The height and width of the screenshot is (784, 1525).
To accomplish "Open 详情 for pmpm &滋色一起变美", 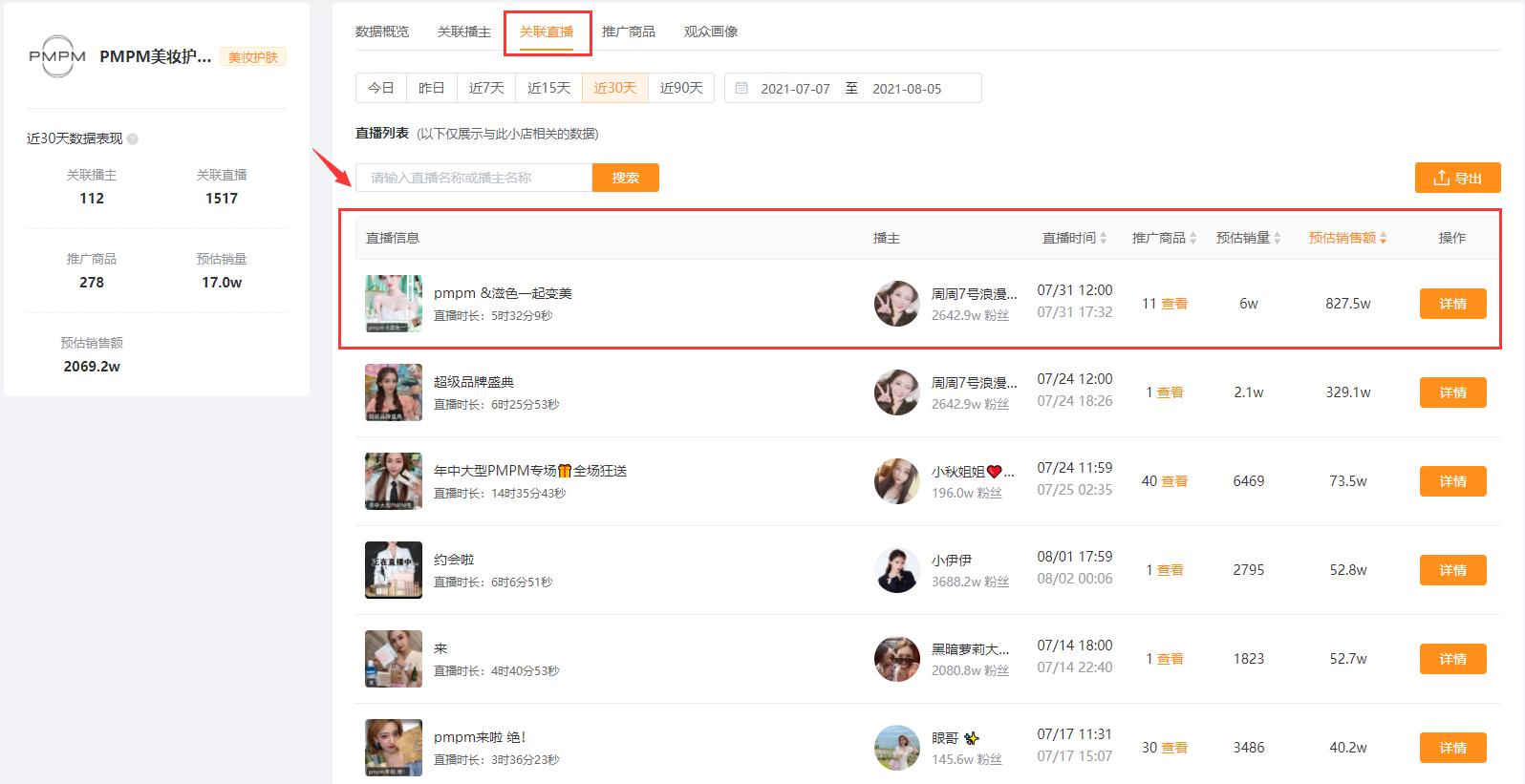I will pos(1453,304).
